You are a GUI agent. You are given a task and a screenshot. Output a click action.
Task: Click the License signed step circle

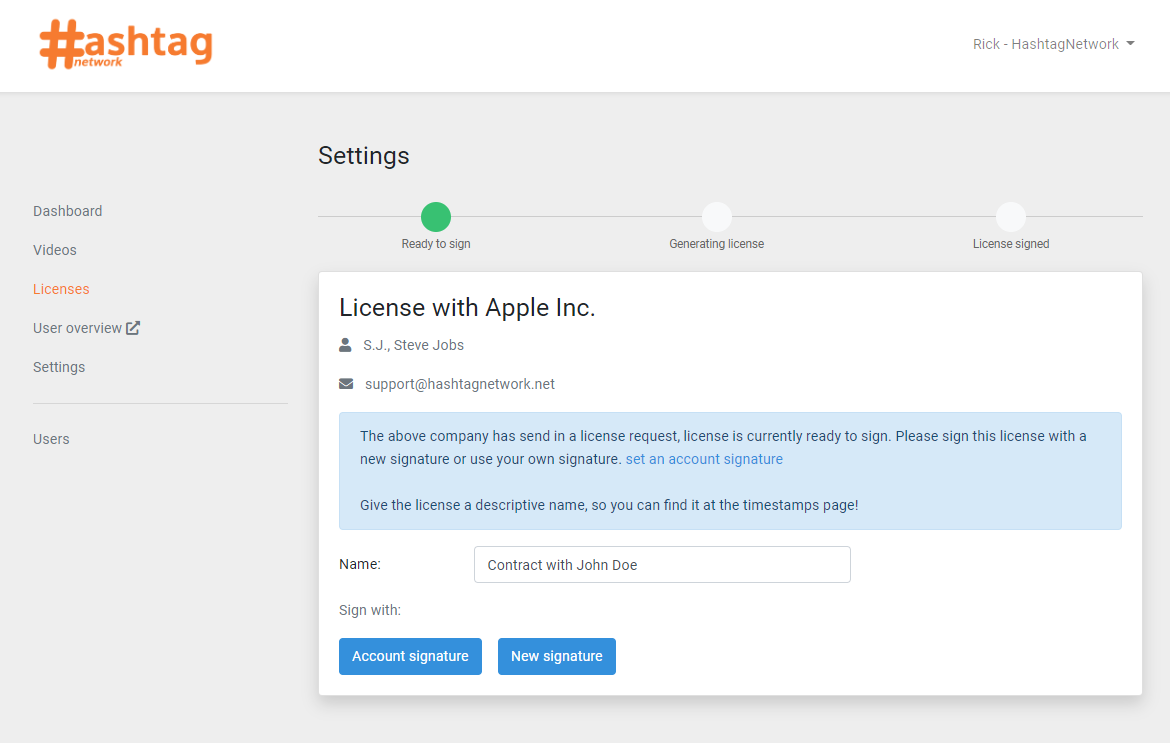1010,217
